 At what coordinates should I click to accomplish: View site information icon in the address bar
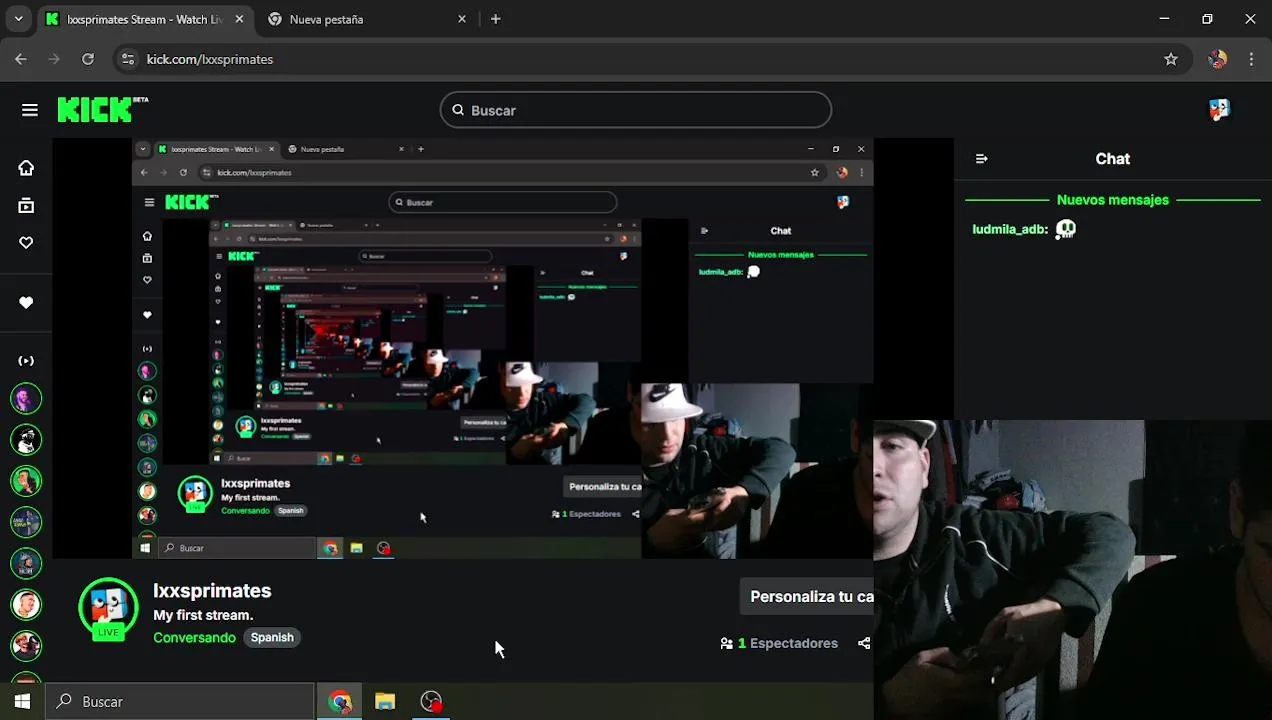pyautogui.click(x=128, y=59)
